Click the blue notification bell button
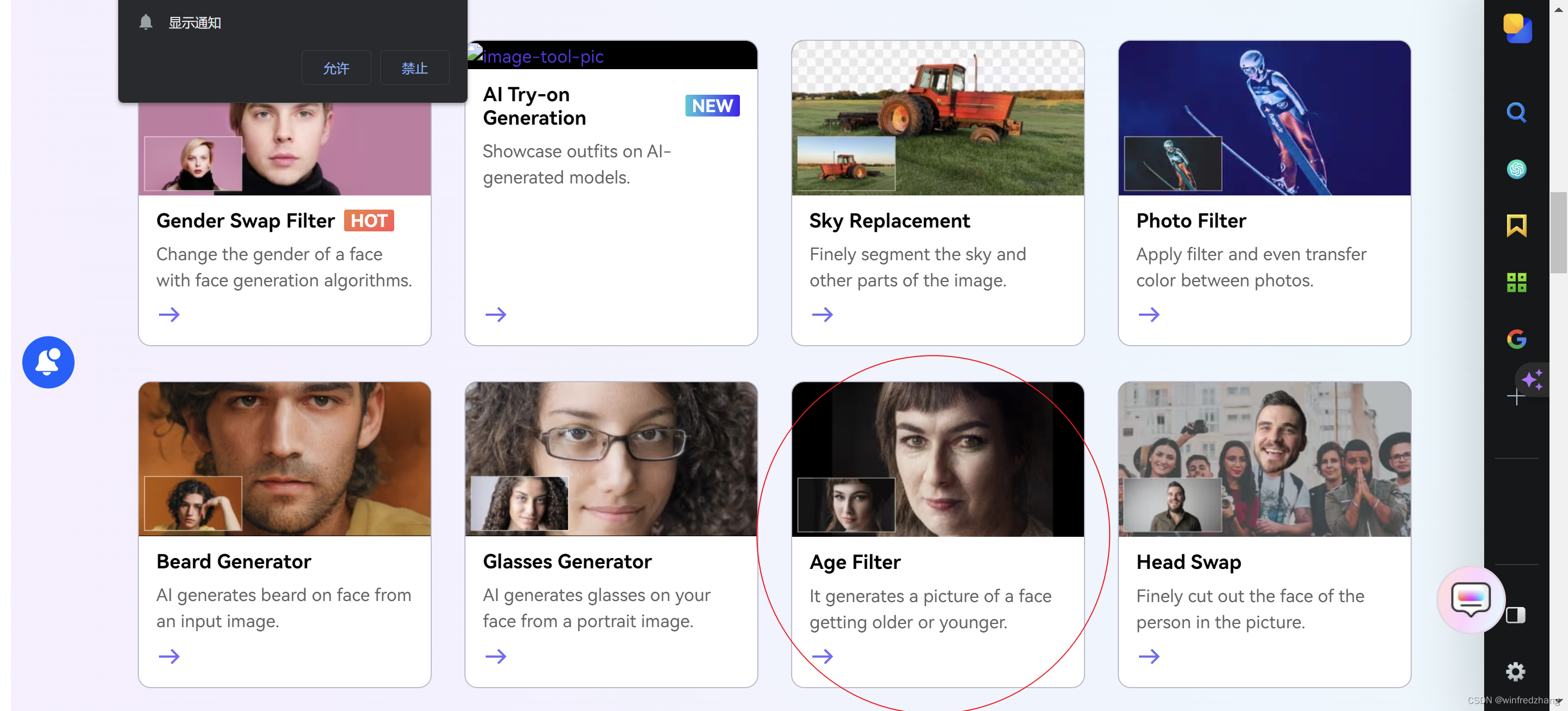The width and height of the screenshot is (1568, 711). [x=48, y=361]
